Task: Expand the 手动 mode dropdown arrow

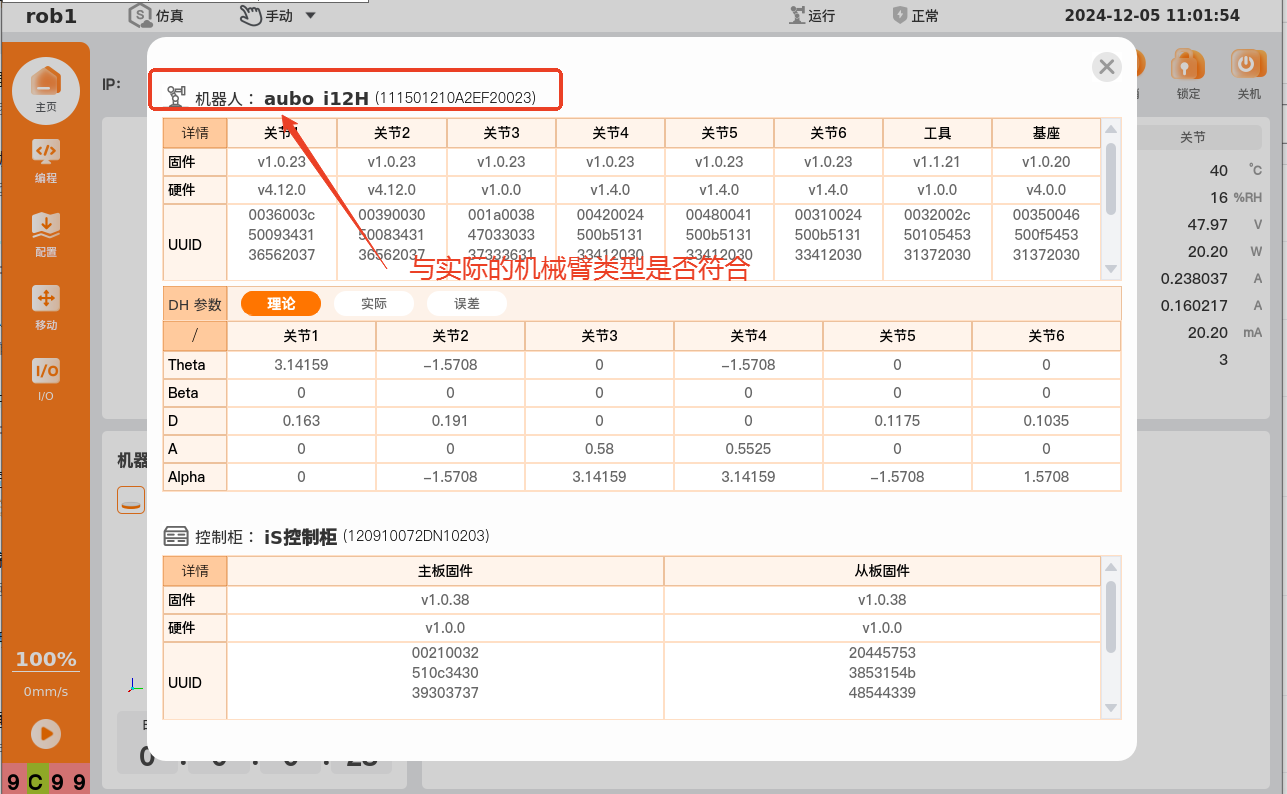Action: (310, 15)
